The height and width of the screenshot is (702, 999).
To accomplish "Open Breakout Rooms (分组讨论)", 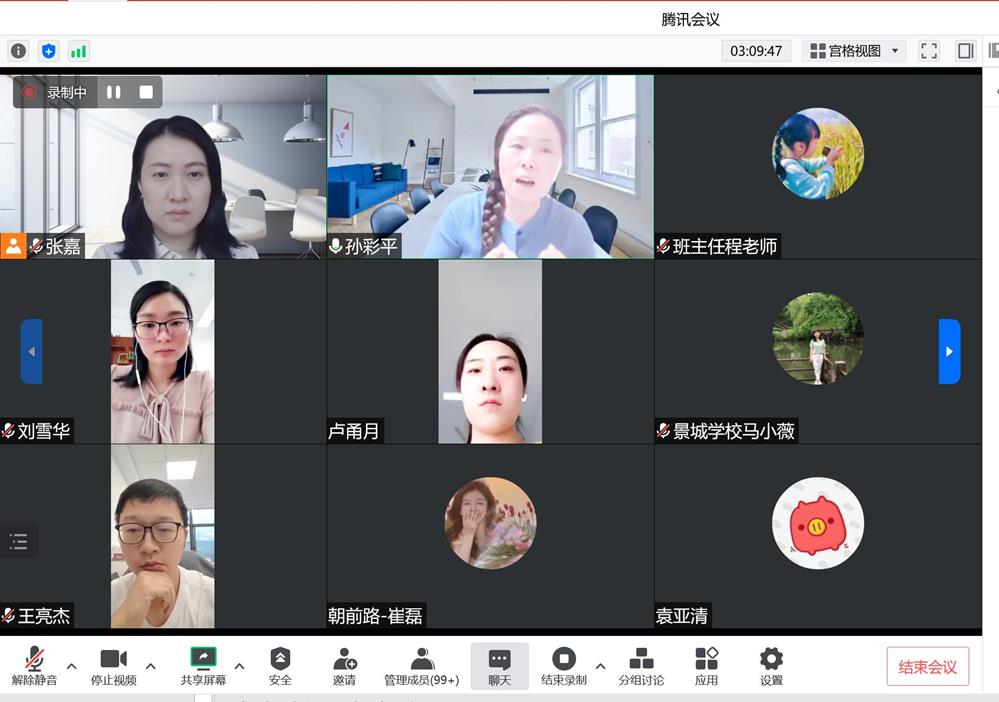I will [641, 666].
